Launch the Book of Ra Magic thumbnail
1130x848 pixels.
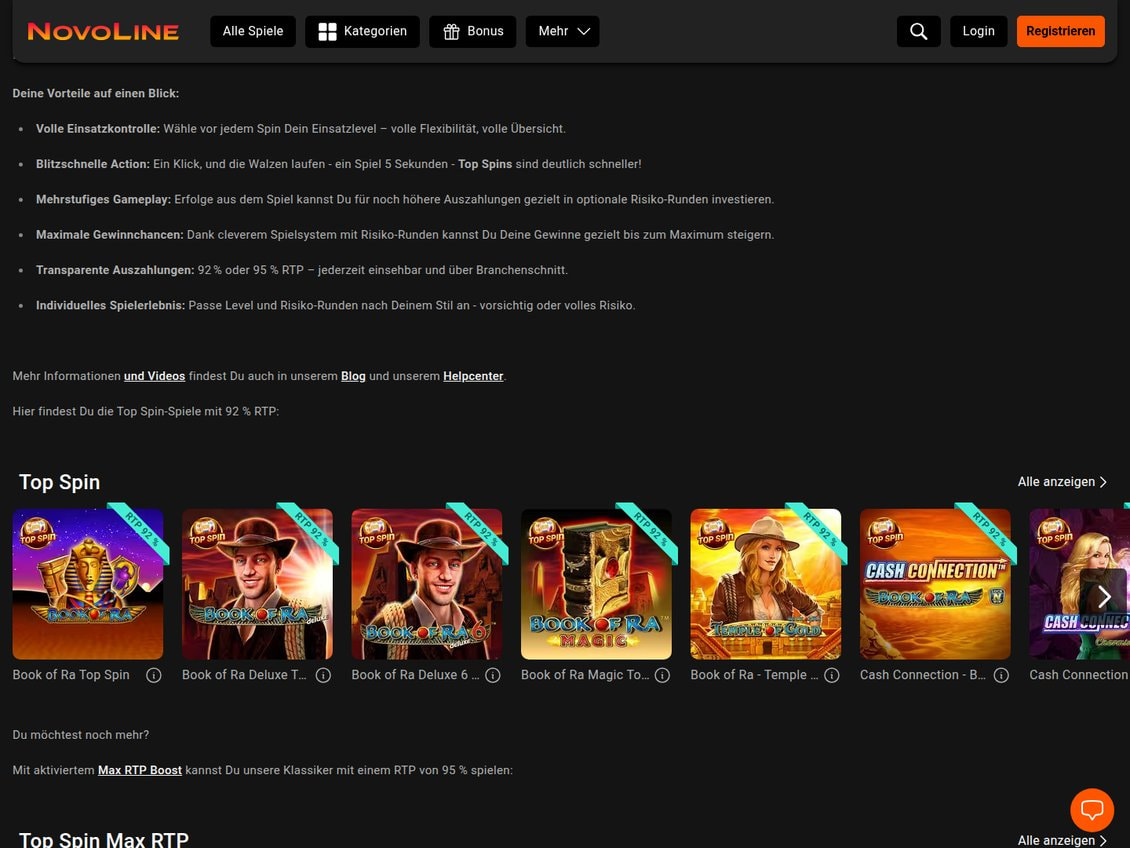[596, 584]
